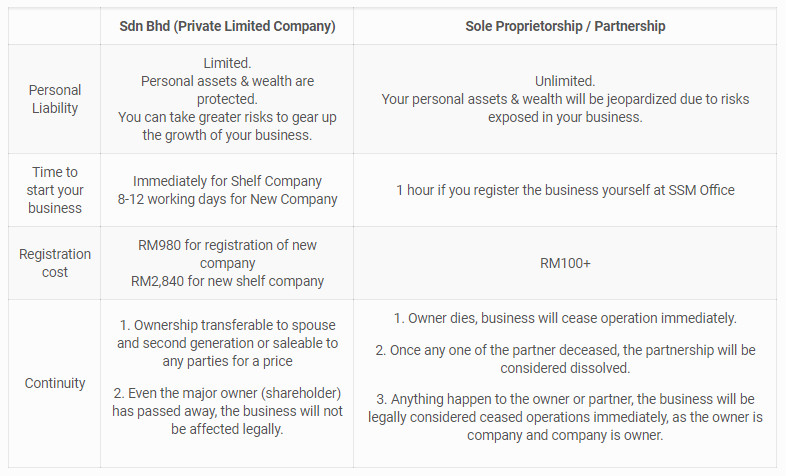This screenshot has height=476, width=786.
Task: Click the Limited personal assets protected cell
Action: point(227,99)
